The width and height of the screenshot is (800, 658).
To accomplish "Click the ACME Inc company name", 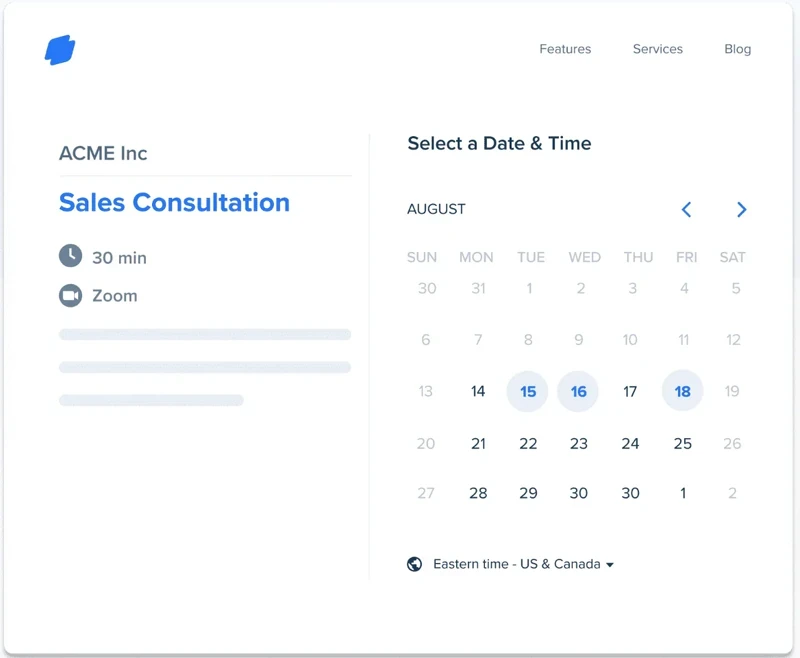I will [103, 153].
